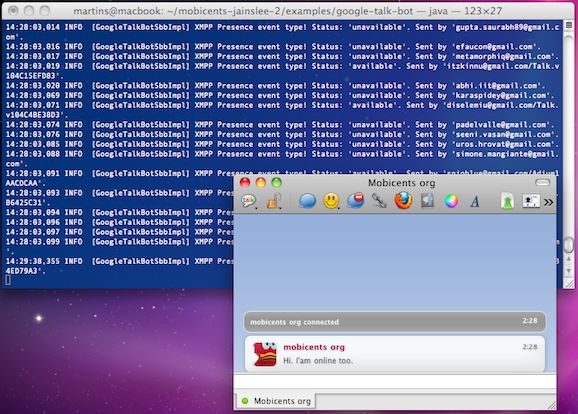Minimize the Mobicents org chat window
Viewport: 578px width, 414px height.
[261, 182]
